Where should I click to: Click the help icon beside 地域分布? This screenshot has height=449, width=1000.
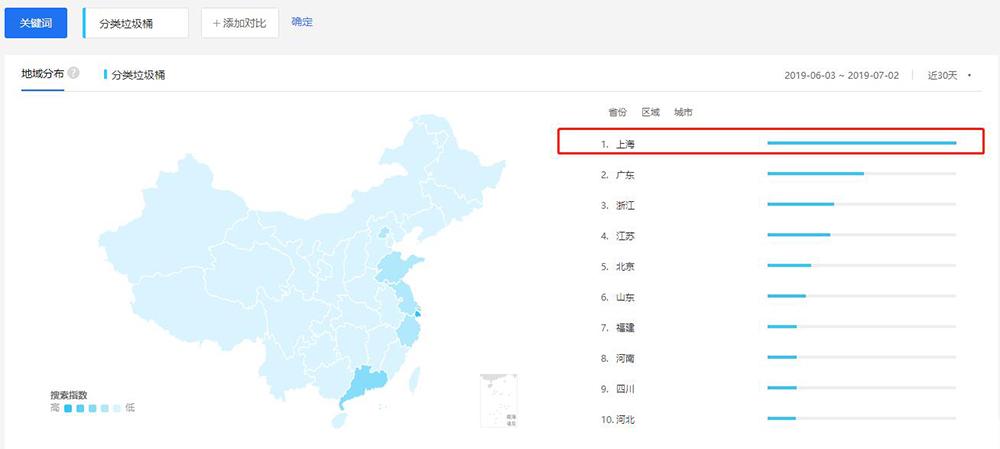point(74,74)
